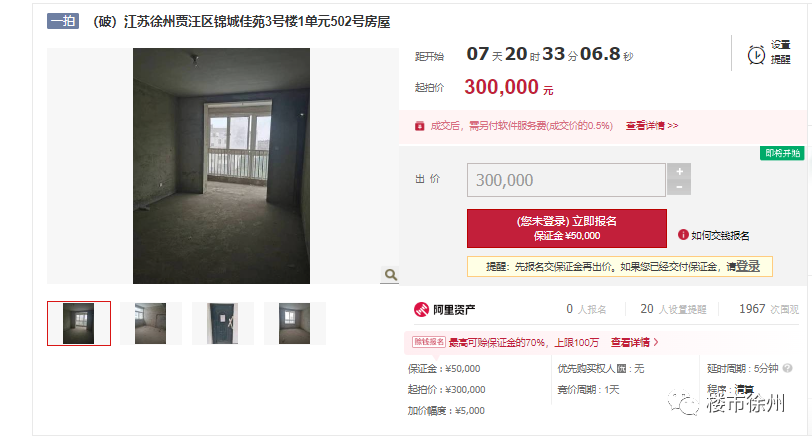Image resolution: width=812 pixels, height=439 pixels.
Task: Select the fourth window photo thumbnail
Action: [x=295, y=324]
